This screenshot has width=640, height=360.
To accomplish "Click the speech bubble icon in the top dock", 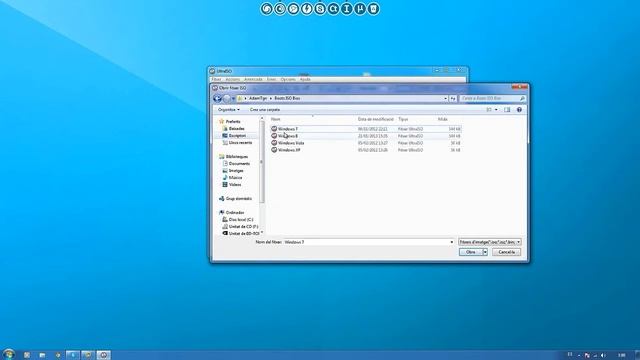I will (293, 9).
